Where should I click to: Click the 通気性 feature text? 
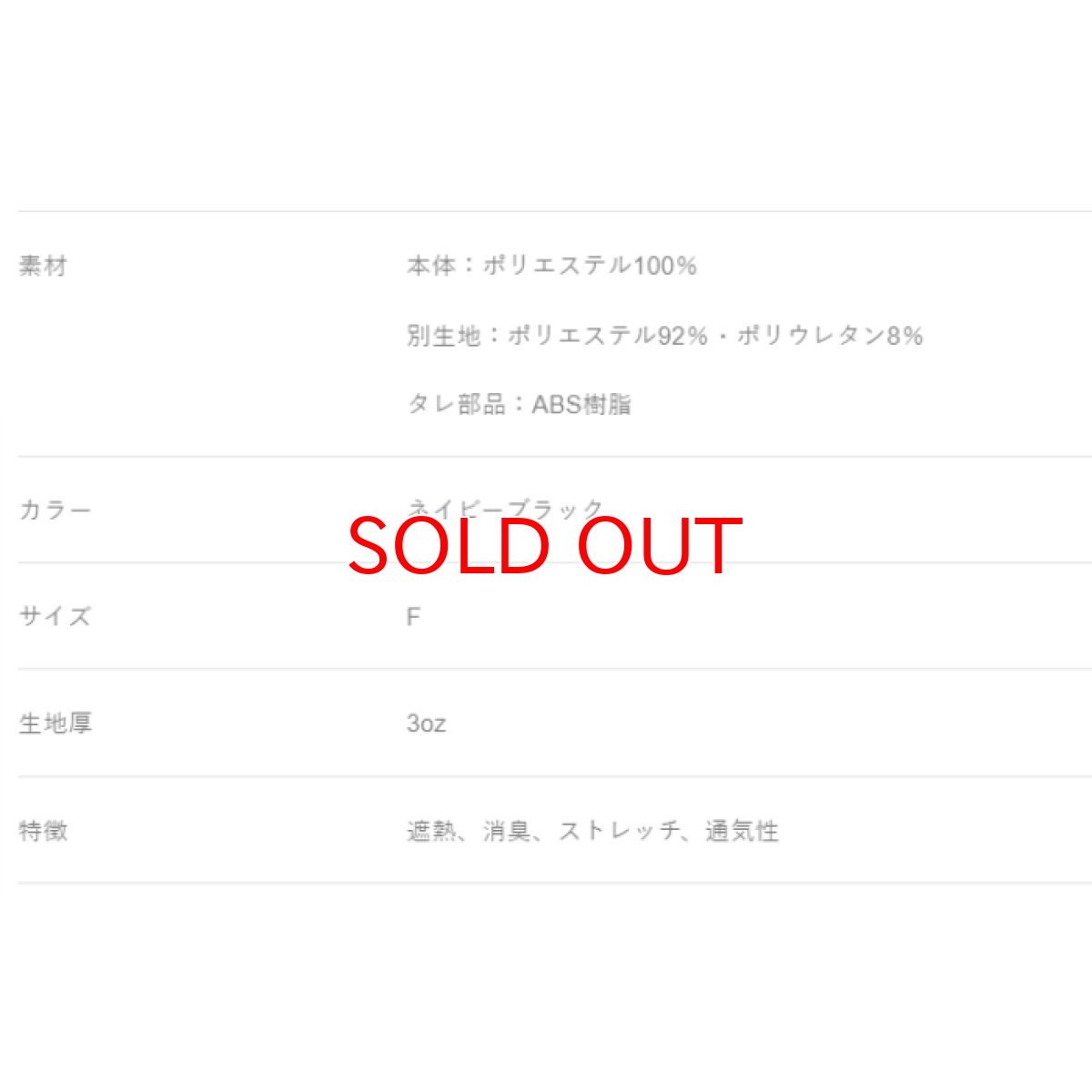click(742, 831)
